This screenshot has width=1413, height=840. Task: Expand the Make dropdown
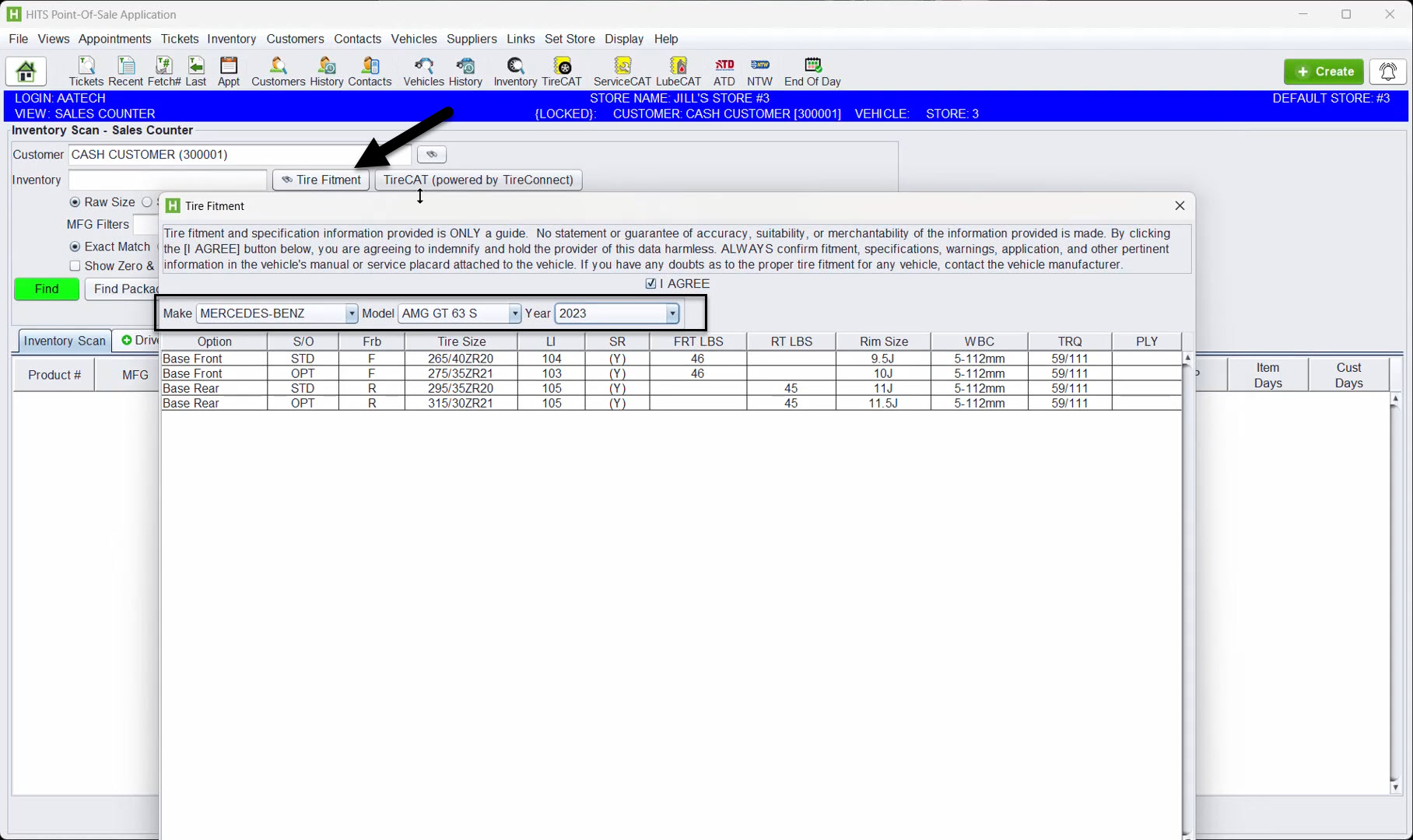[x=351, y=313]
